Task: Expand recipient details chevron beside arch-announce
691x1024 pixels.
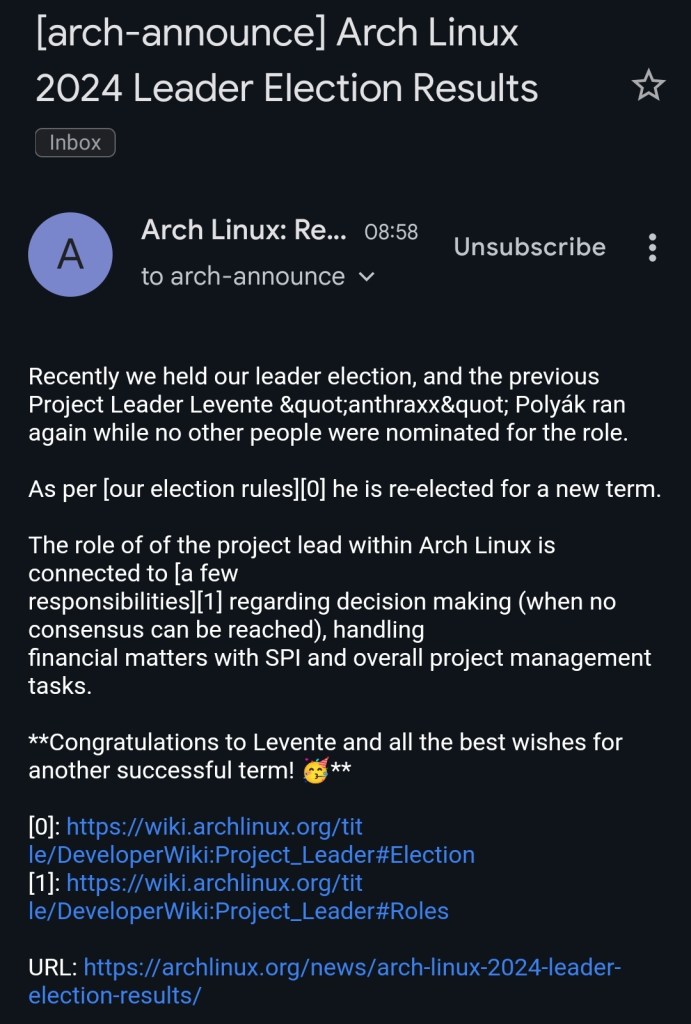Action: click(366, 277)
